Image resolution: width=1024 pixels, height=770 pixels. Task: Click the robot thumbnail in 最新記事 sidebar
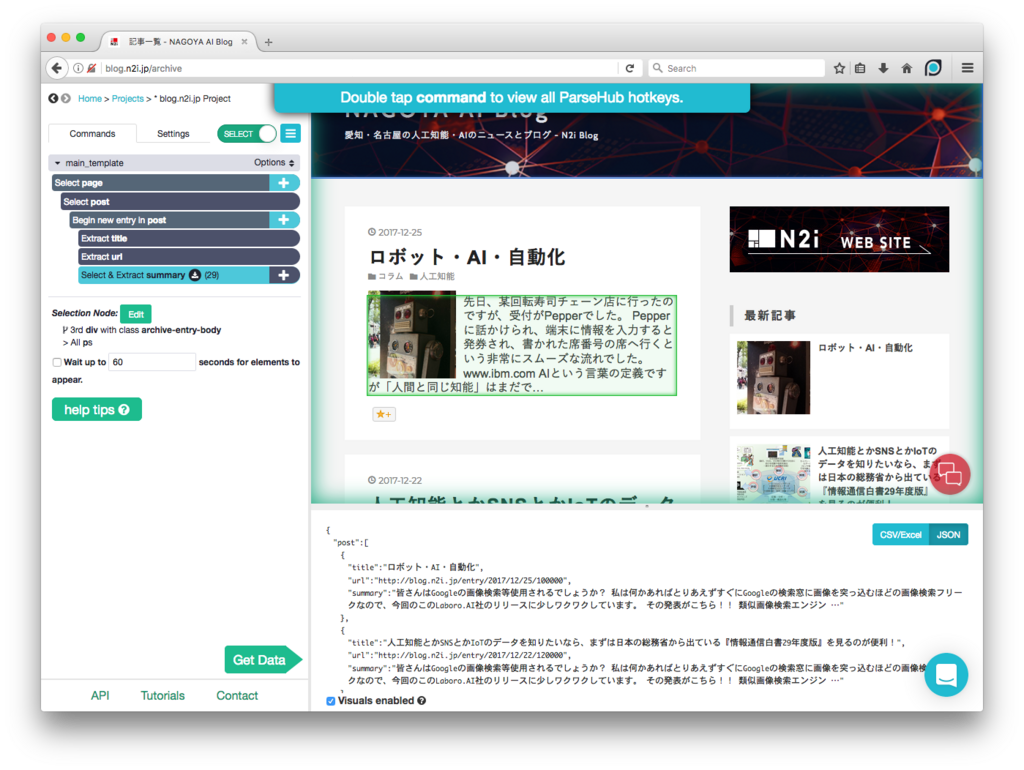[x=773, y=377]
